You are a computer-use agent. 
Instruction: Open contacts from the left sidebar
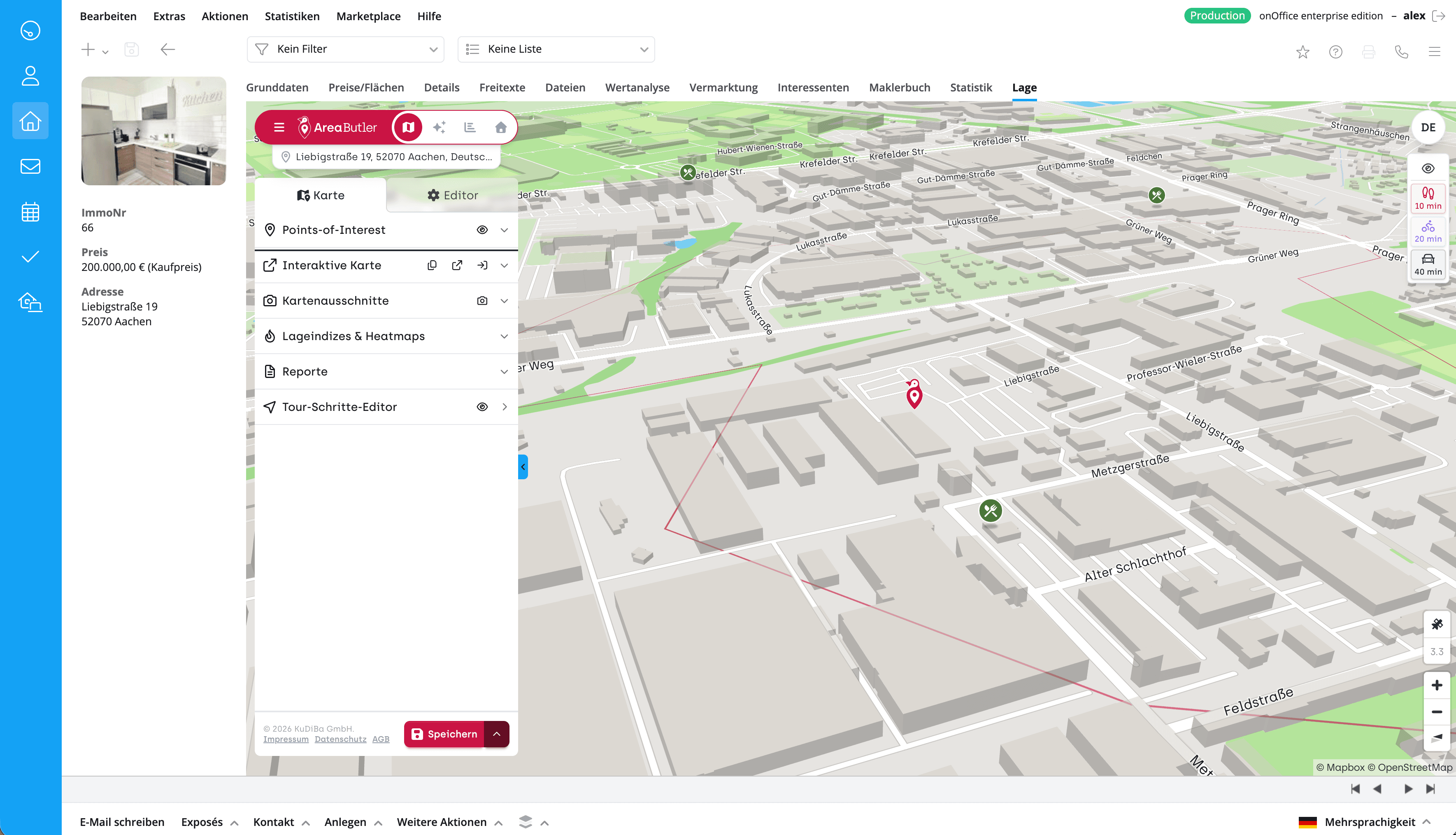click(30, 76)
